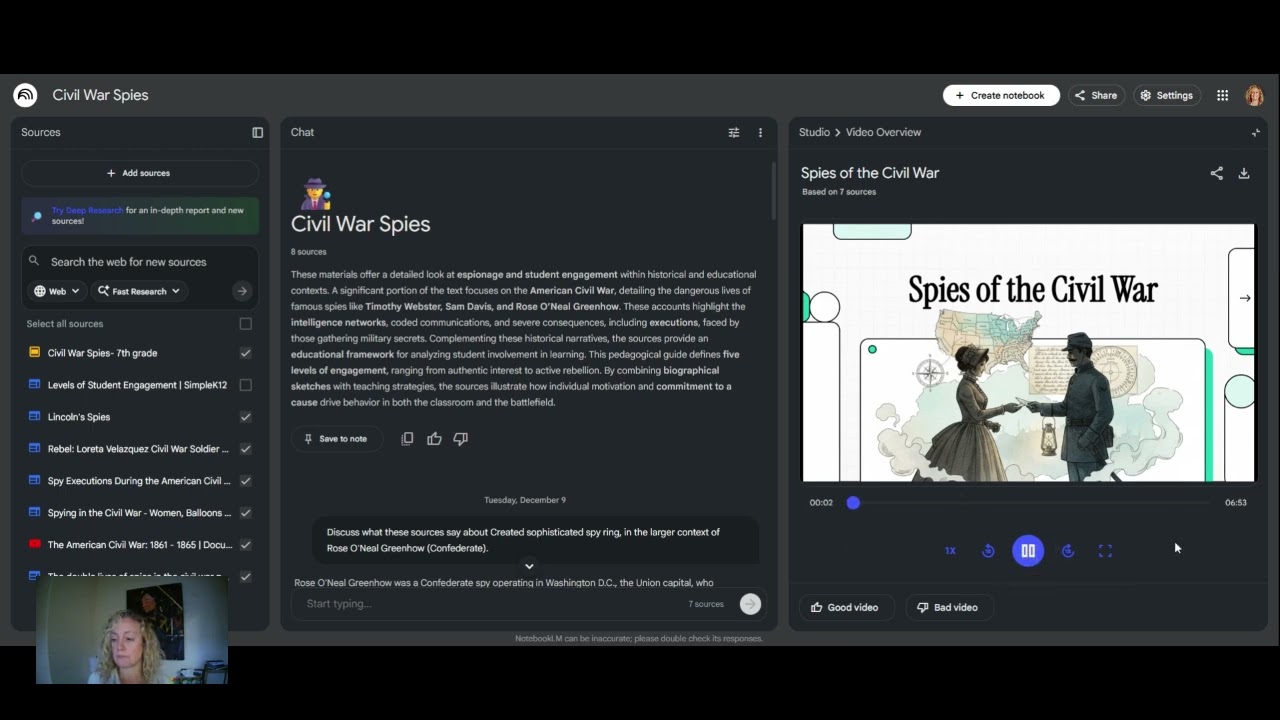Pause the video playback
The height and width of the screenshot is (720, 1280).
click(x=1028, y=551)
